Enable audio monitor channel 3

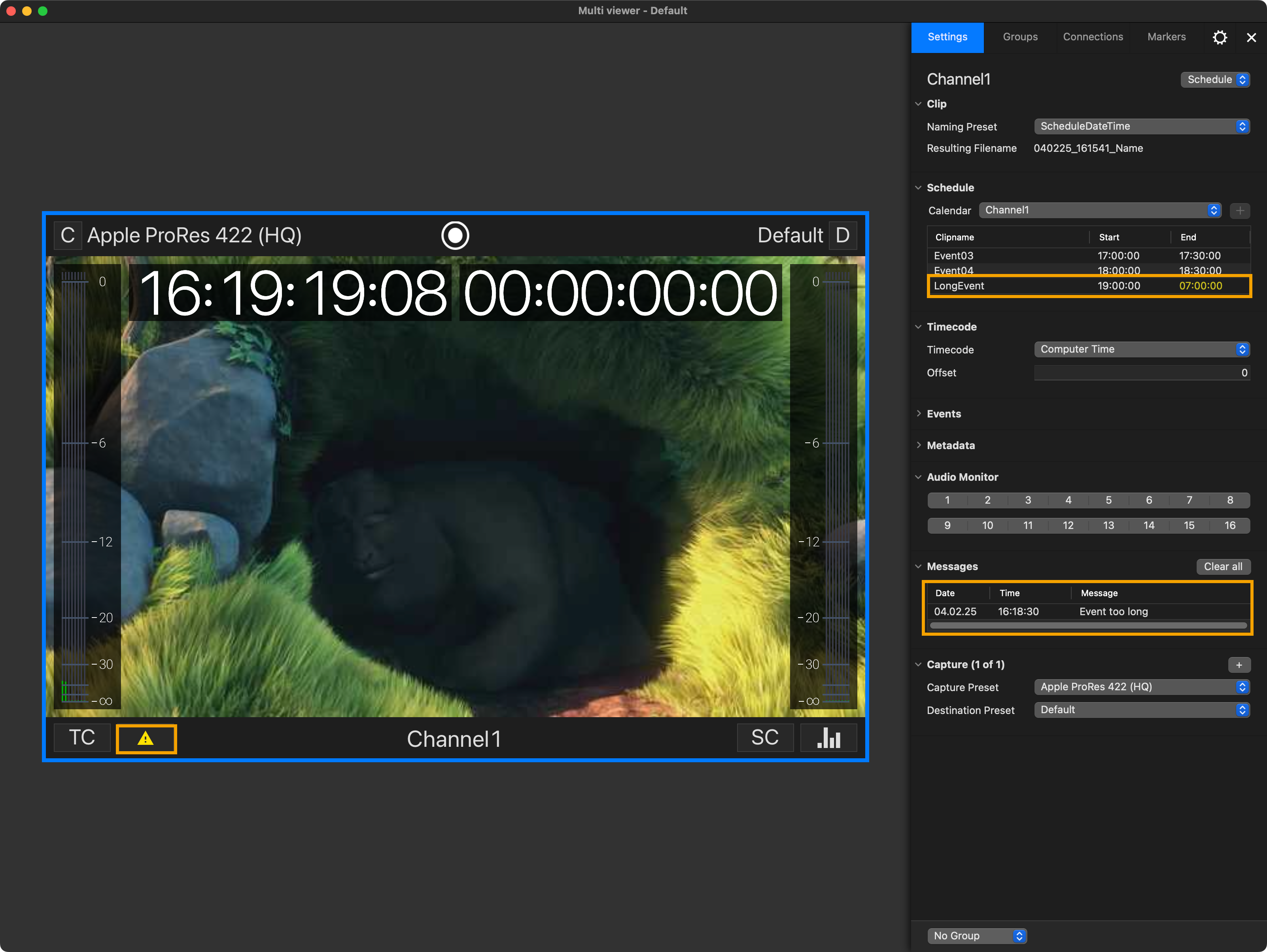coord(1028,500)
